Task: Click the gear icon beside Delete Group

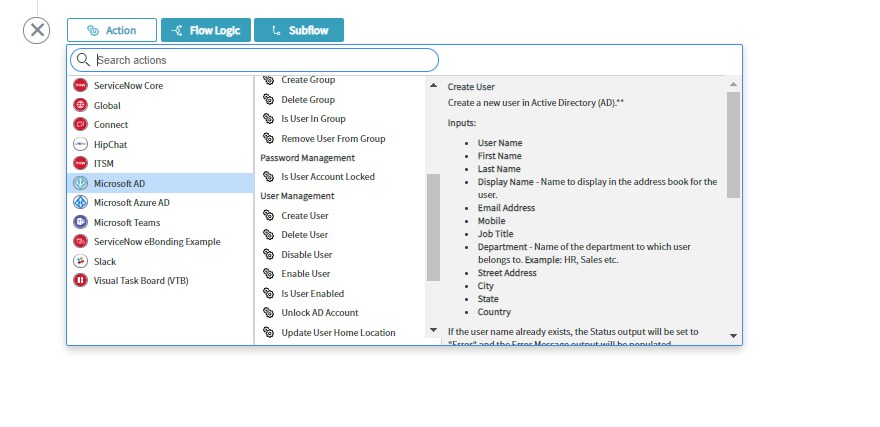Action: [269, 99]
